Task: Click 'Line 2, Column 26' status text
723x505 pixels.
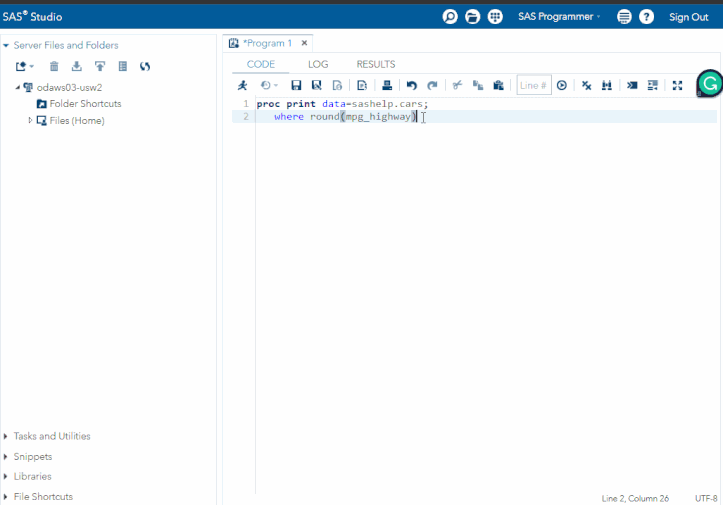Action: [635, 499]
